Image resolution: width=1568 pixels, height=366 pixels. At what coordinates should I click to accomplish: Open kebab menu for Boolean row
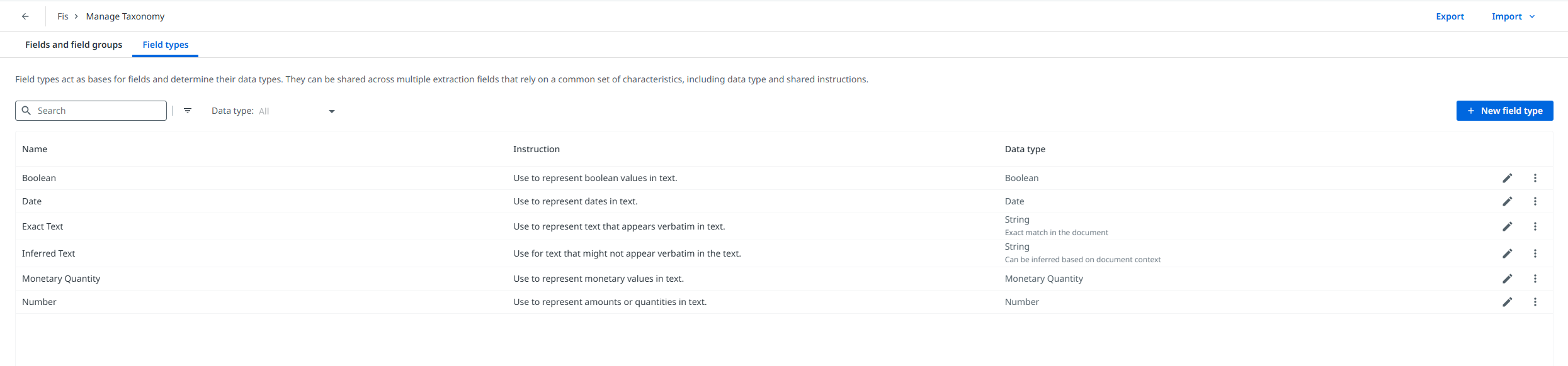(x=1535, y=178)
